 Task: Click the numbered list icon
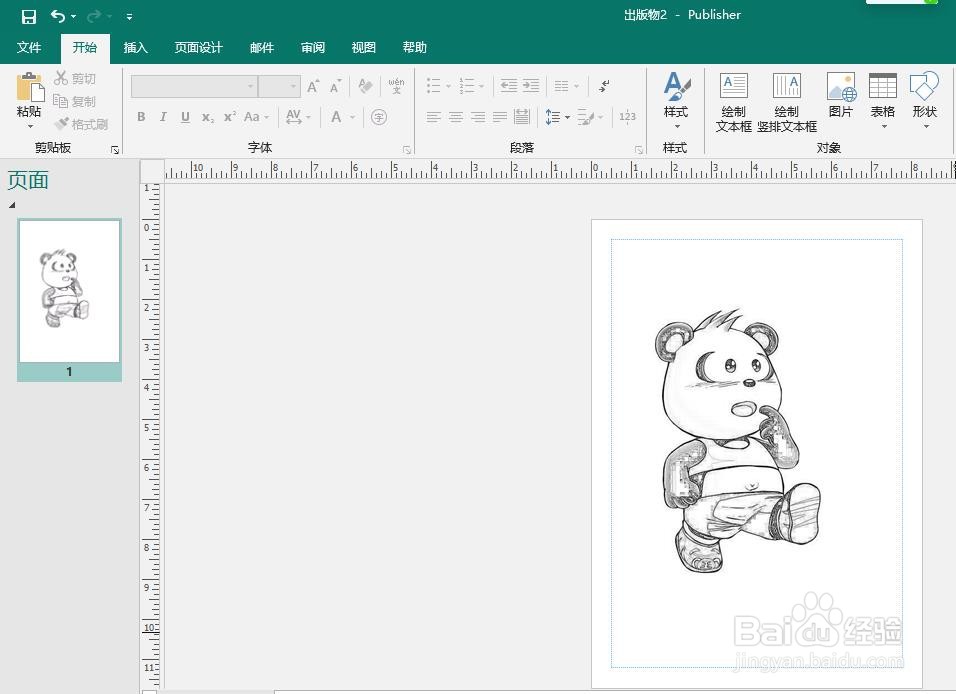(x=466, y=86)
